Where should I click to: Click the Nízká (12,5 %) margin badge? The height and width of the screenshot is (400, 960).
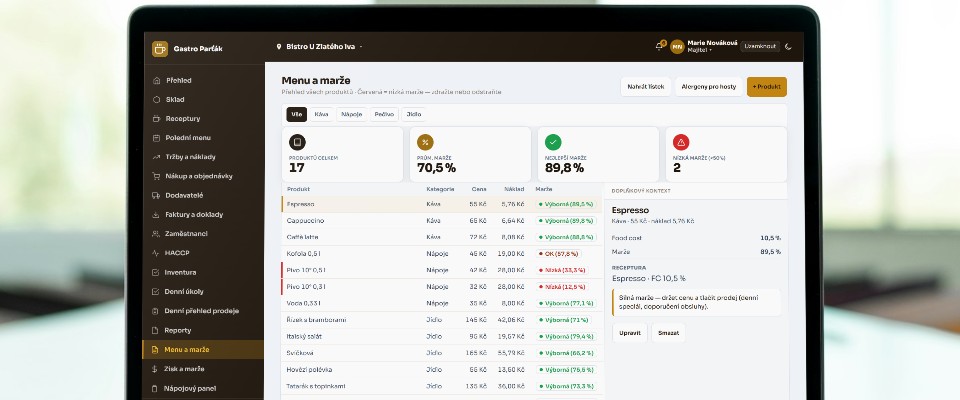coord(561,287)
